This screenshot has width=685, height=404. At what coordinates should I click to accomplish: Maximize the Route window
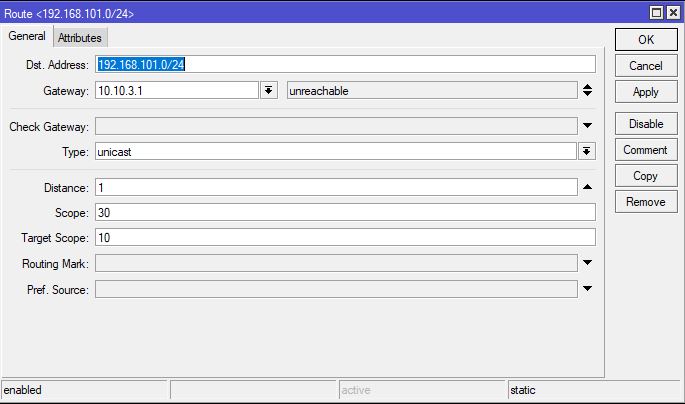pos(656,13)
